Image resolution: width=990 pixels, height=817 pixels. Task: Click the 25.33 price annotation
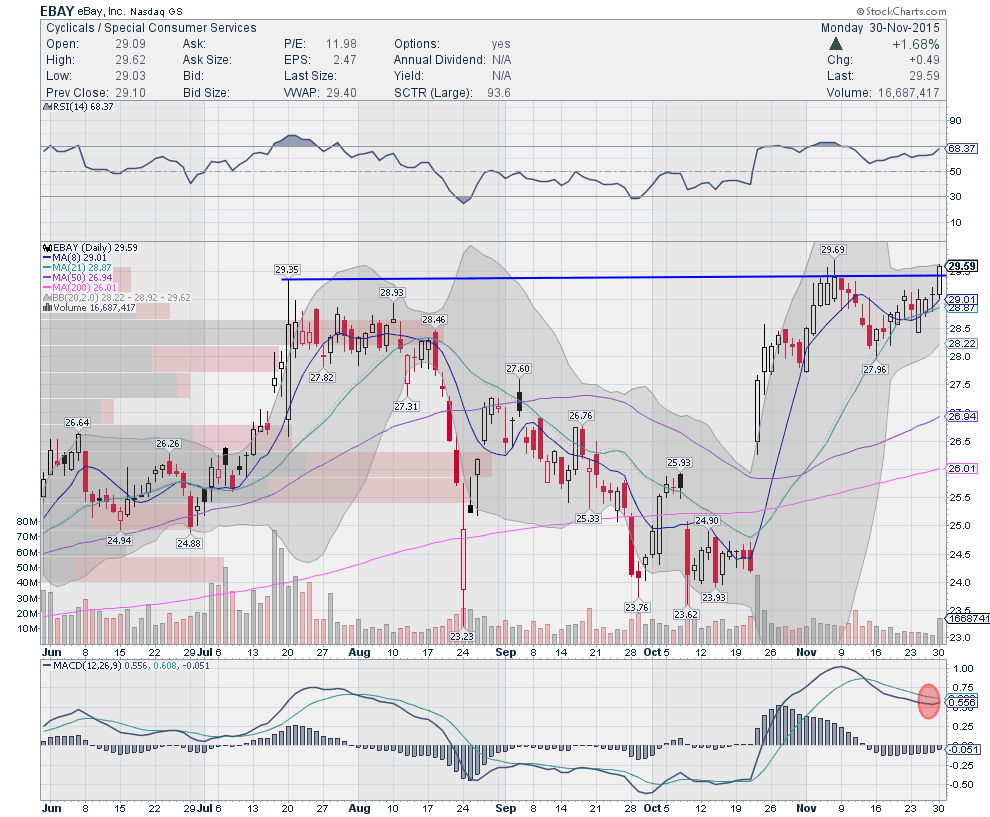pos(588,518)
